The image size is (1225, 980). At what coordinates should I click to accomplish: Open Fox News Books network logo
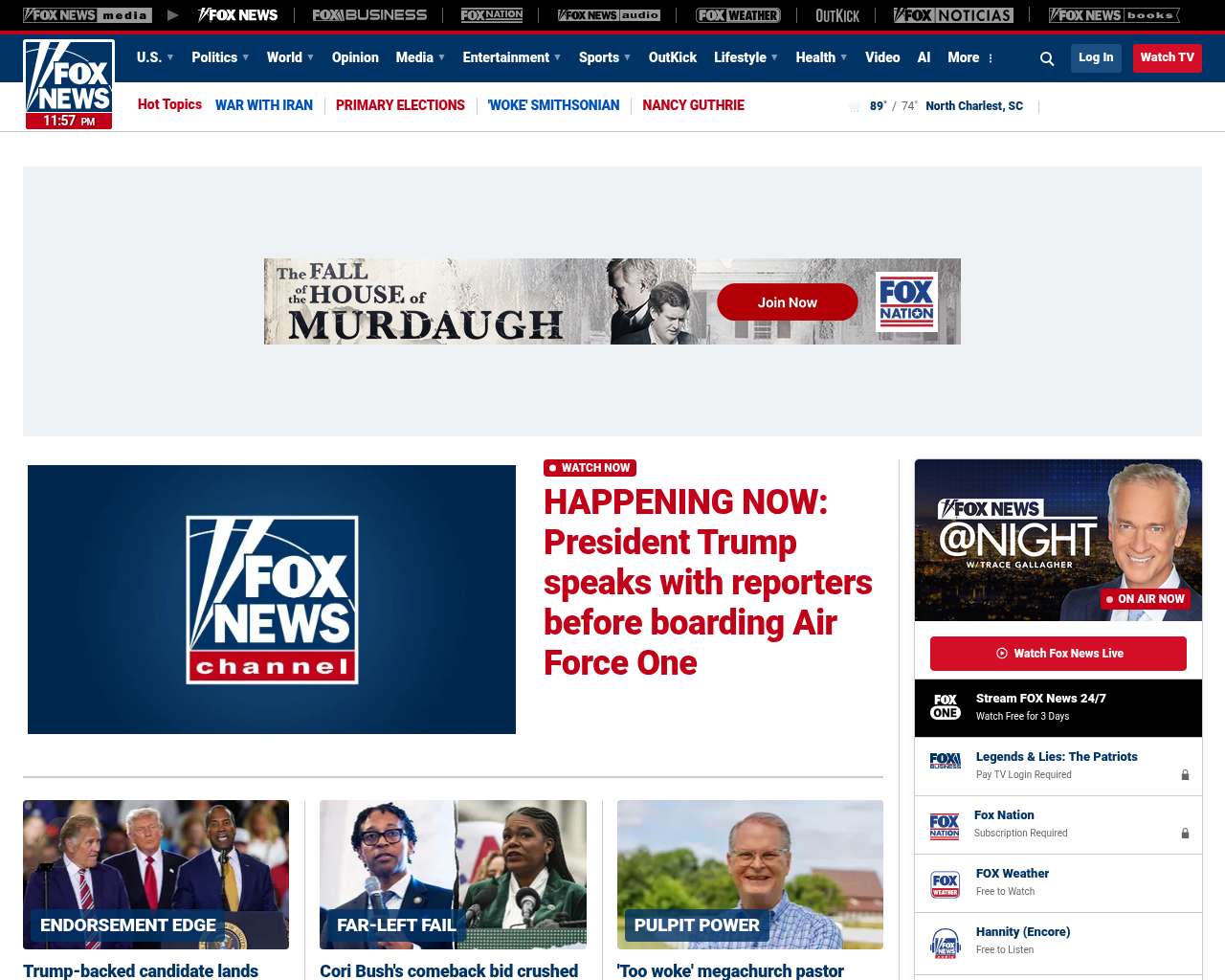pos(1114,15)
